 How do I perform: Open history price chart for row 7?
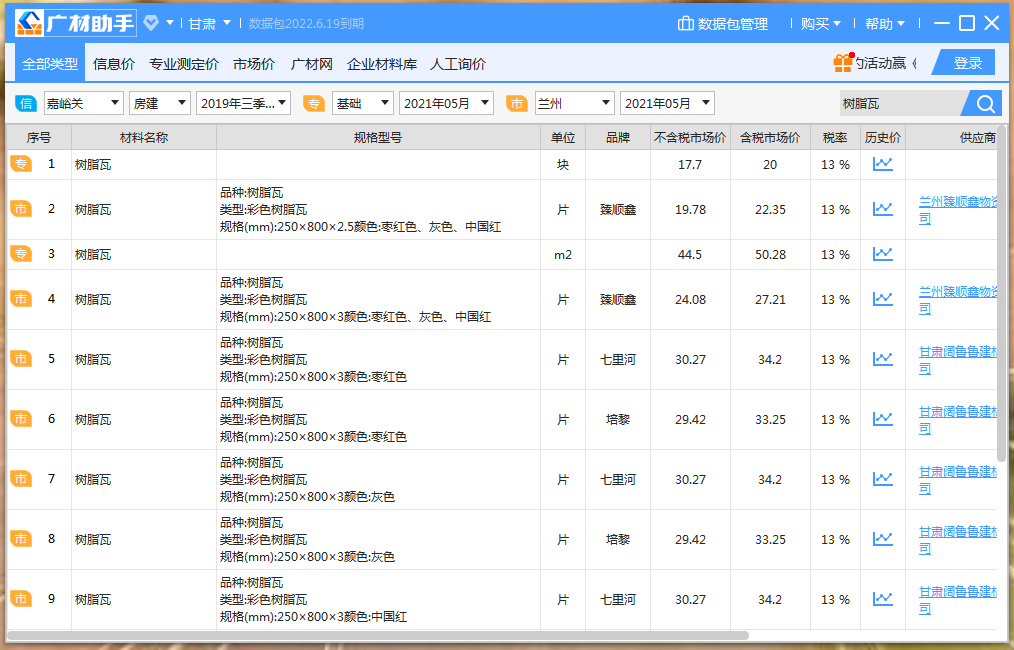(x=883, y=479)
